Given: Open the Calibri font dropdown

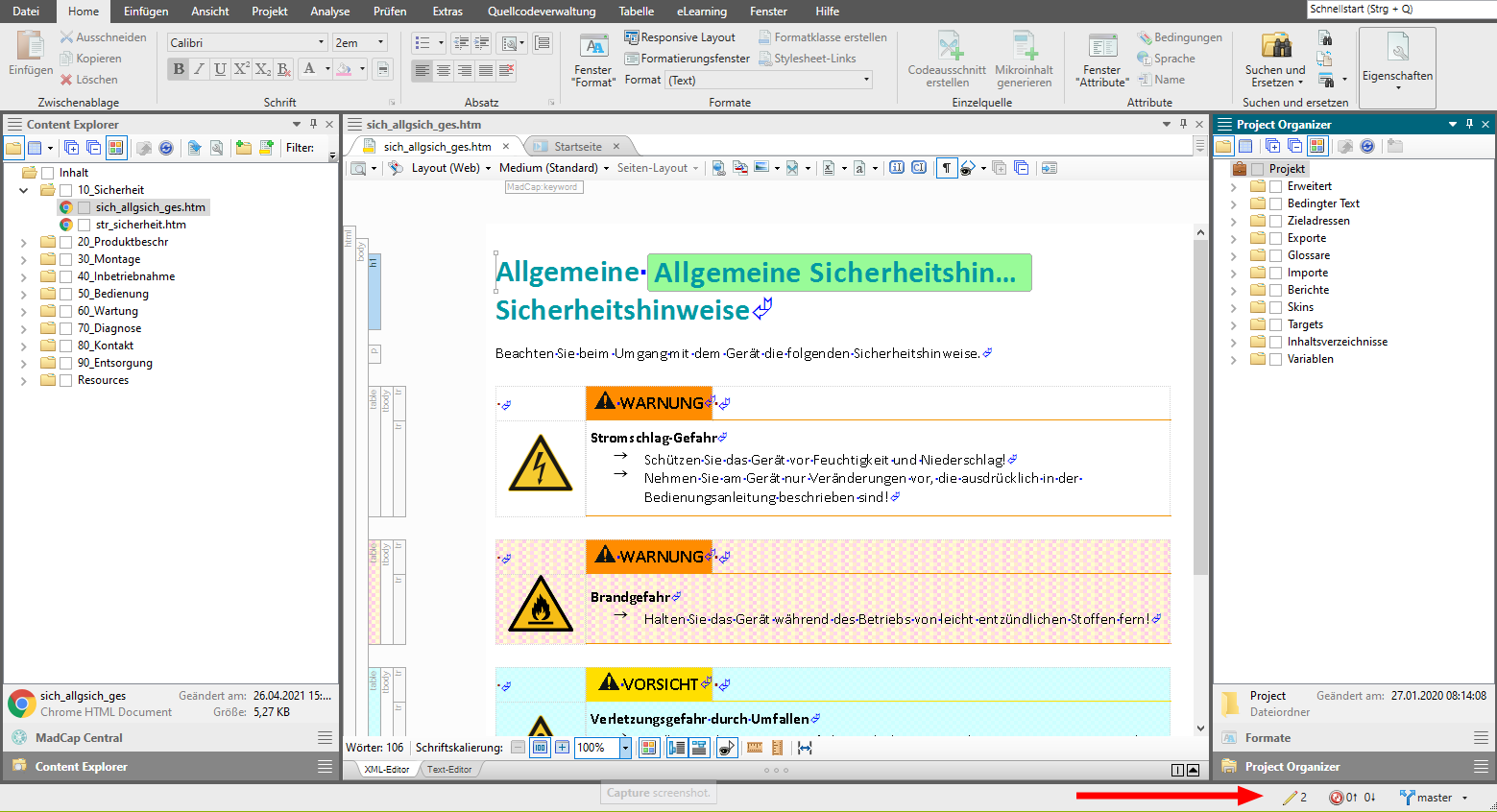Looking at the screenshot, I should click(321, 42).
